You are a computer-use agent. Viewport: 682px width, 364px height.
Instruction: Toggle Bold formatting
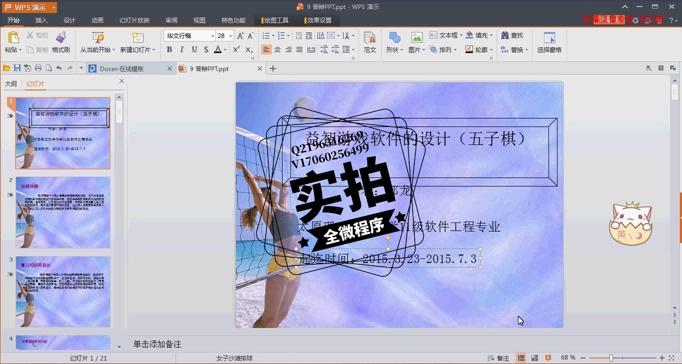coord(169,50)
